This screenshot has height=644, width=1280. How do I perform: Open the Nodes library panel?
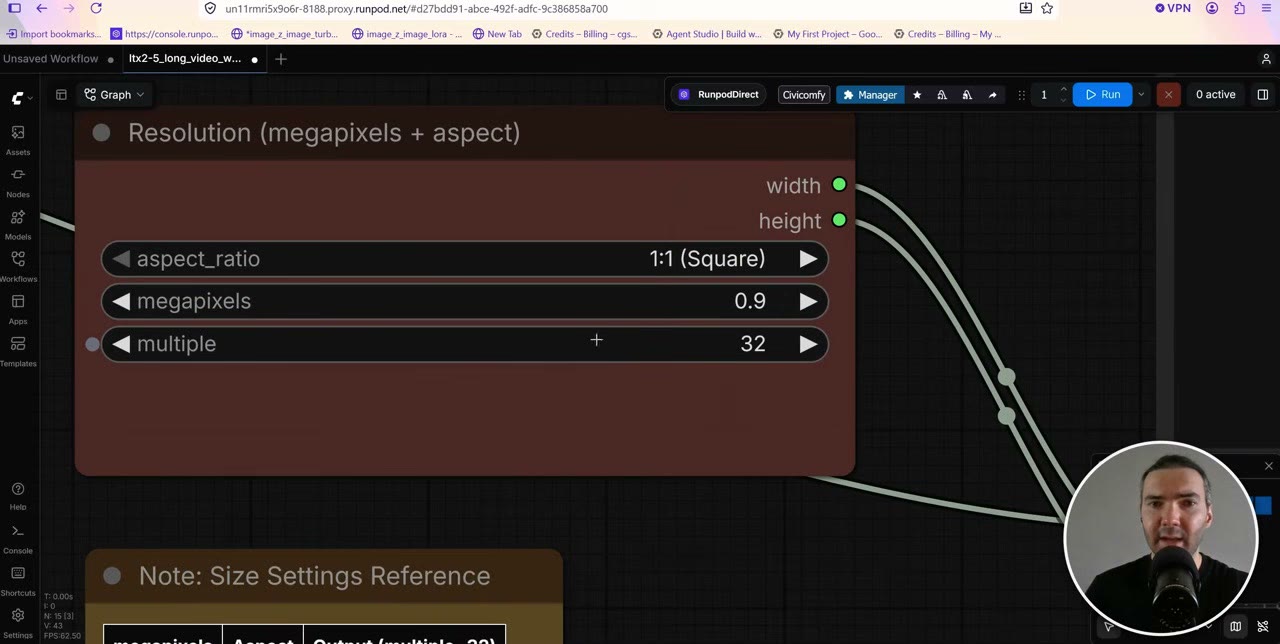click(18, 181)
